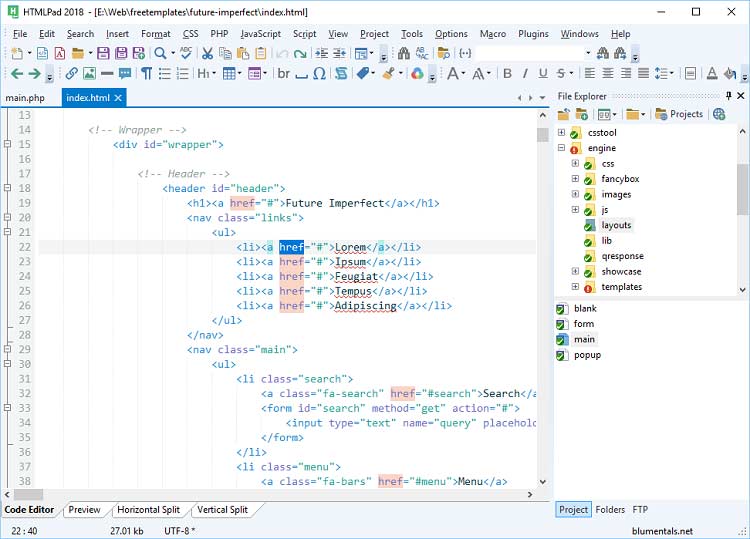Collapse the engine folder tree node

click(561, 148)
